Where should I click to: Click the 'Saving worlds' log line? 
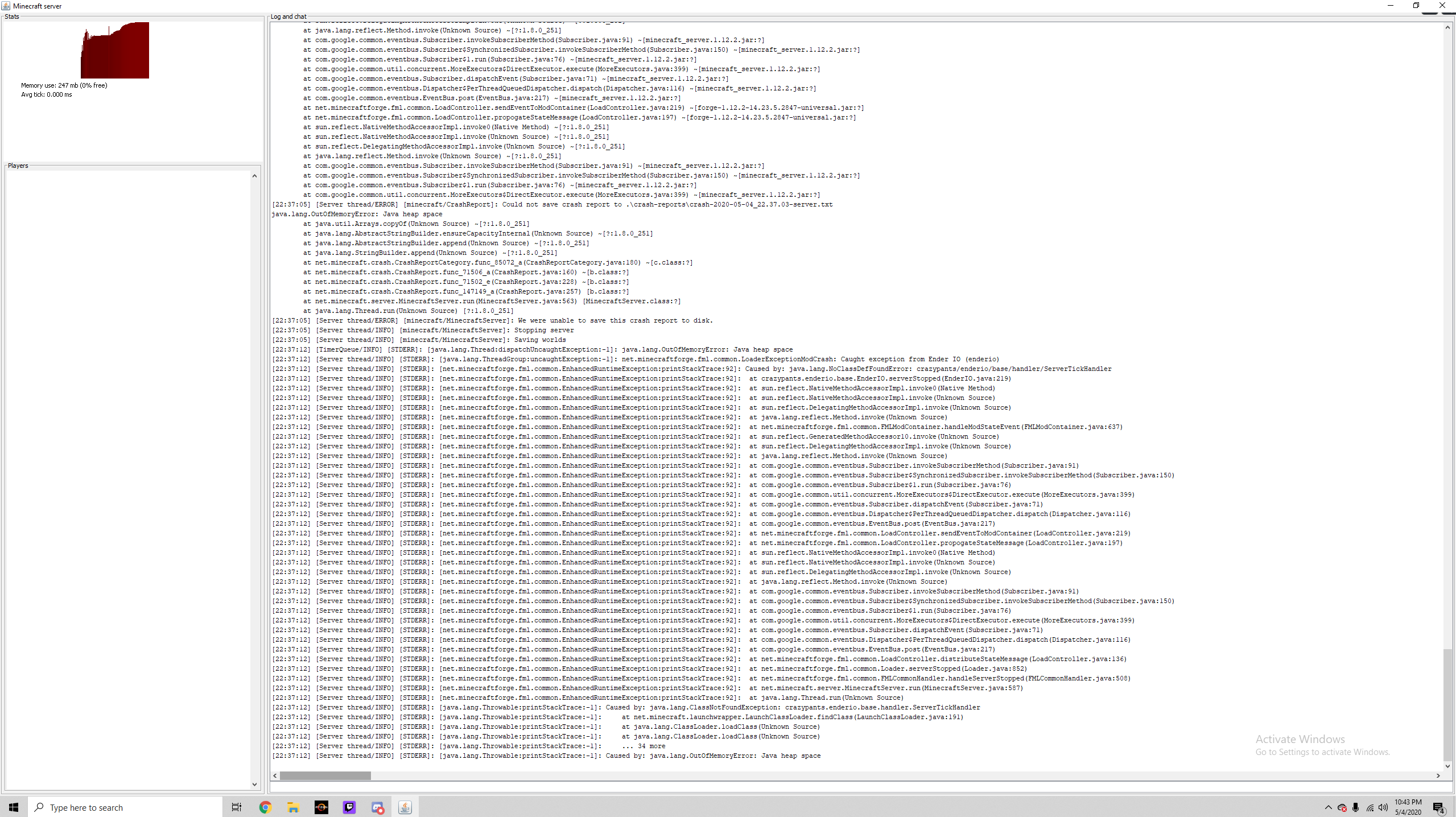419,340
